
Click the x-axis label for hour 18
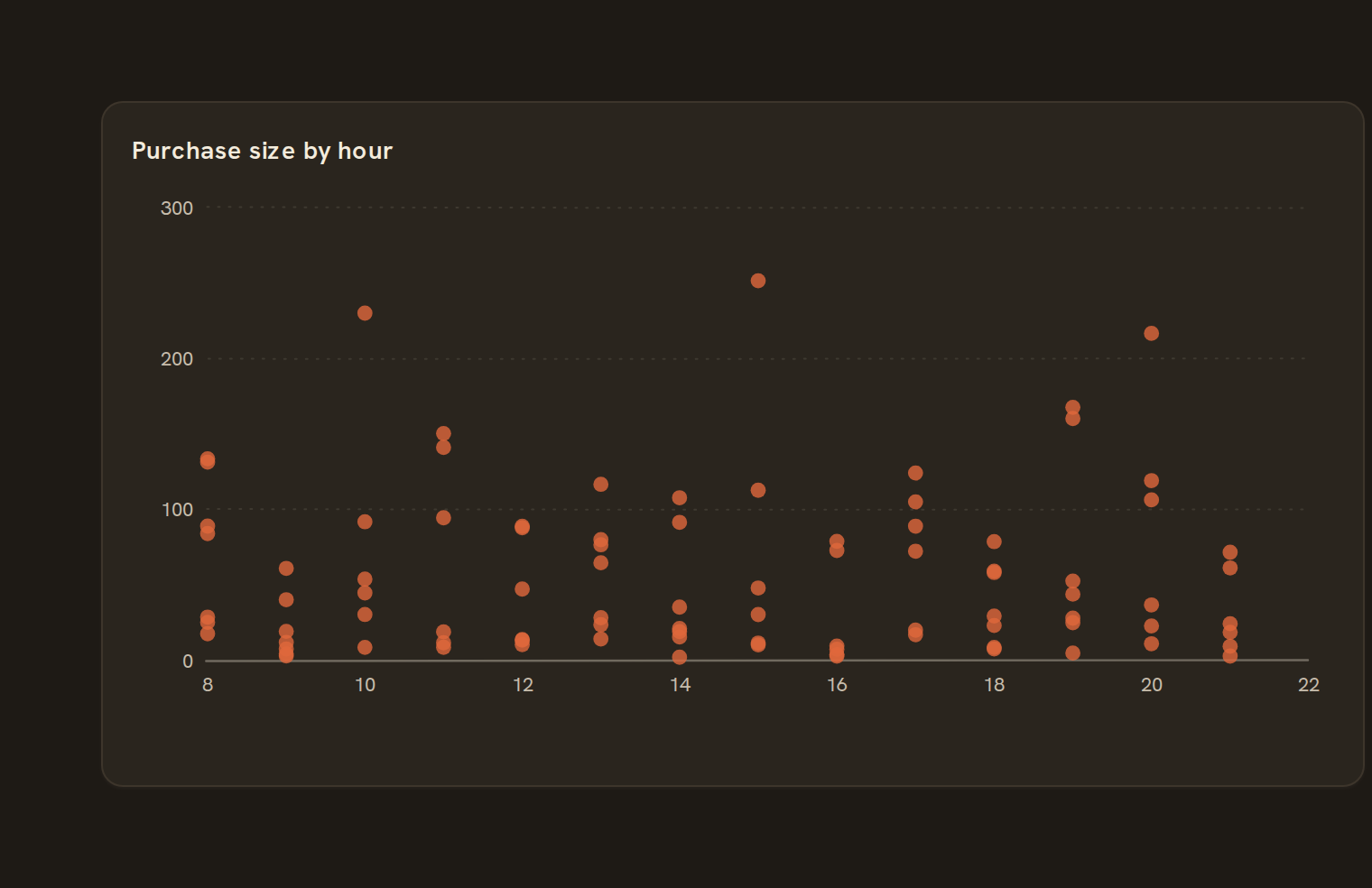click(994, 685)
